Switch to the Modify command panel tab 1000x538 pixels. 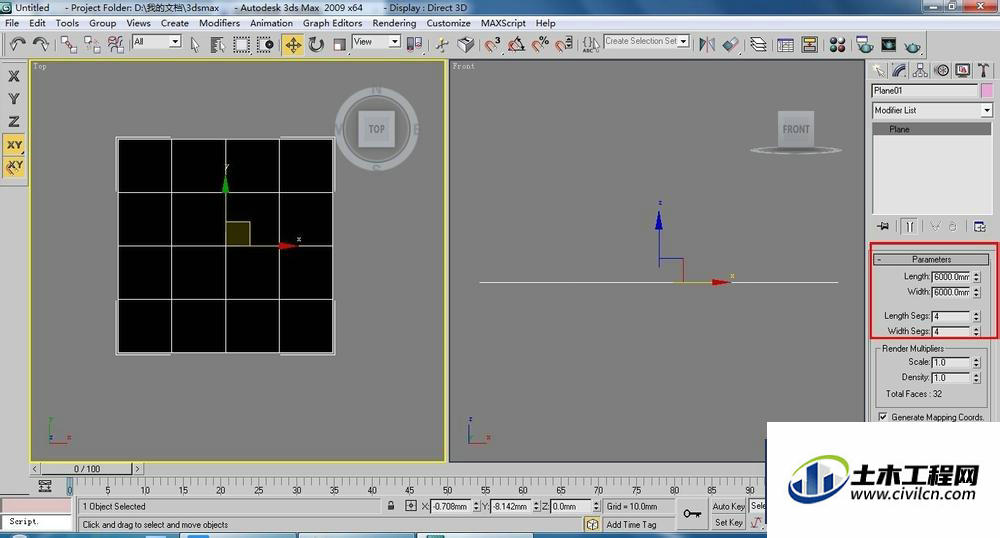pos(900,70)
